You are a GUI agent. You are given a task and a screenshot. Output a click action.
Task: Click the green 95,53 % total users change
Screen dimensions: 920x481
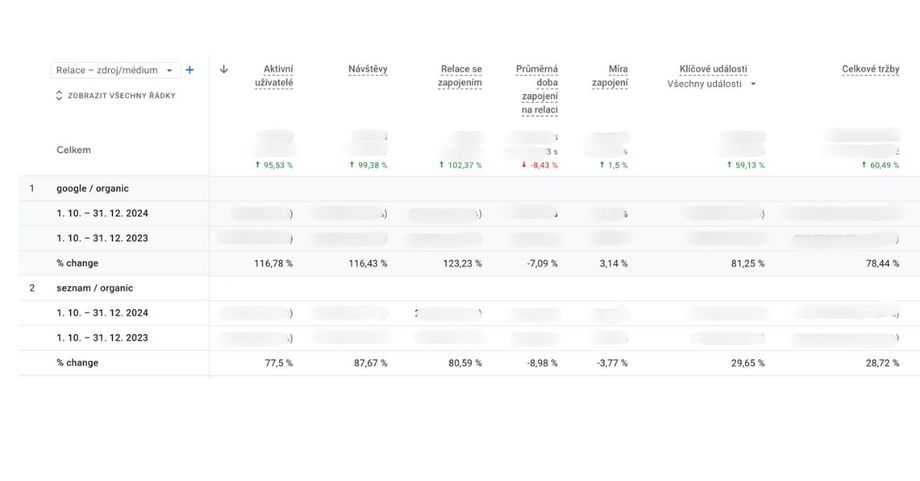click(x=274, y=165)
